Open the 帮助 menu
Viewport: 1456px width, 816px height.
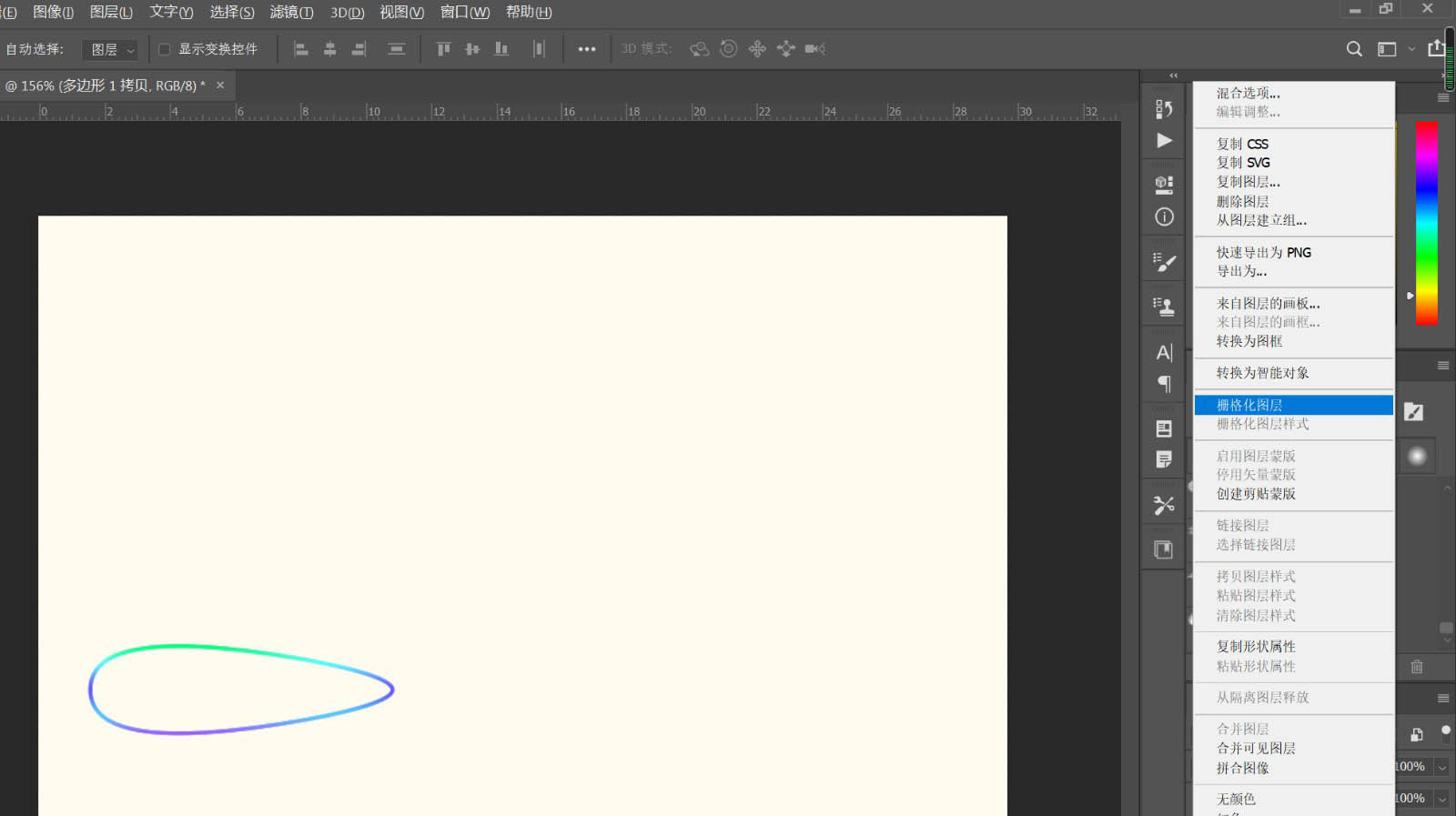(529, 12)
